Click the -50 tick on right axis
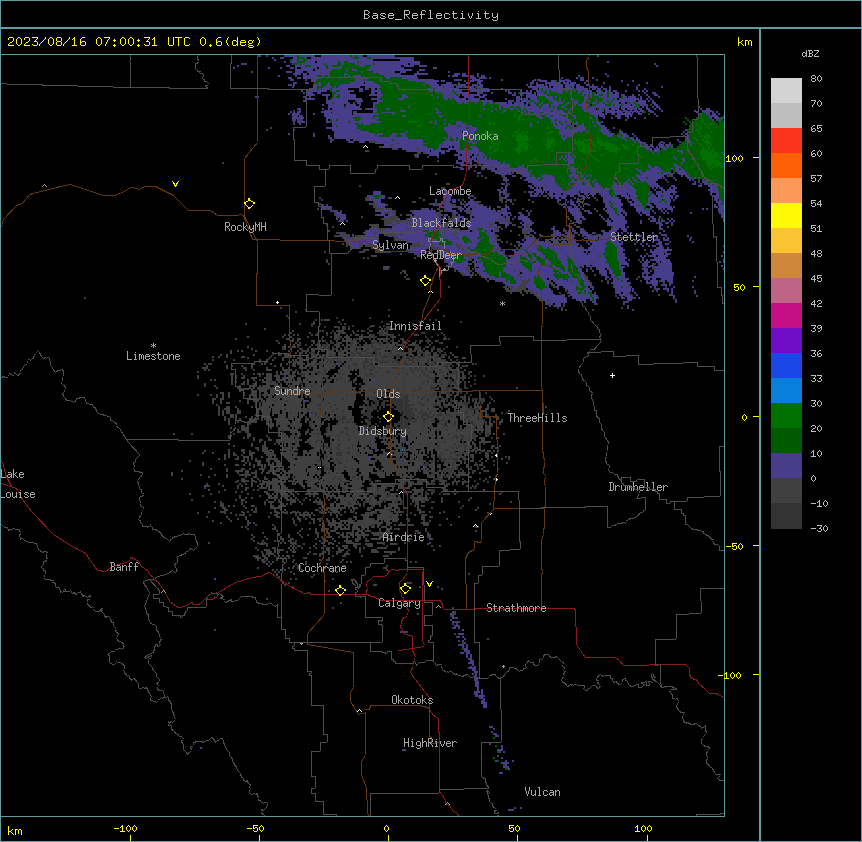Screen dimensions: 862x842 pos(734,546)
